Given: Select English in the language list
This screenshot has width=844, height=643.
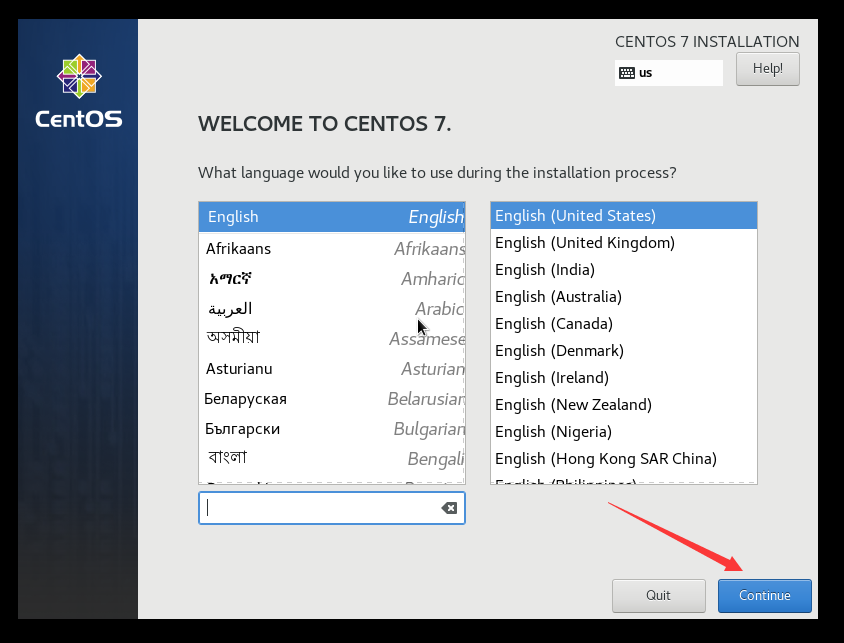Looking at the screenshot, I should (332, 217).
